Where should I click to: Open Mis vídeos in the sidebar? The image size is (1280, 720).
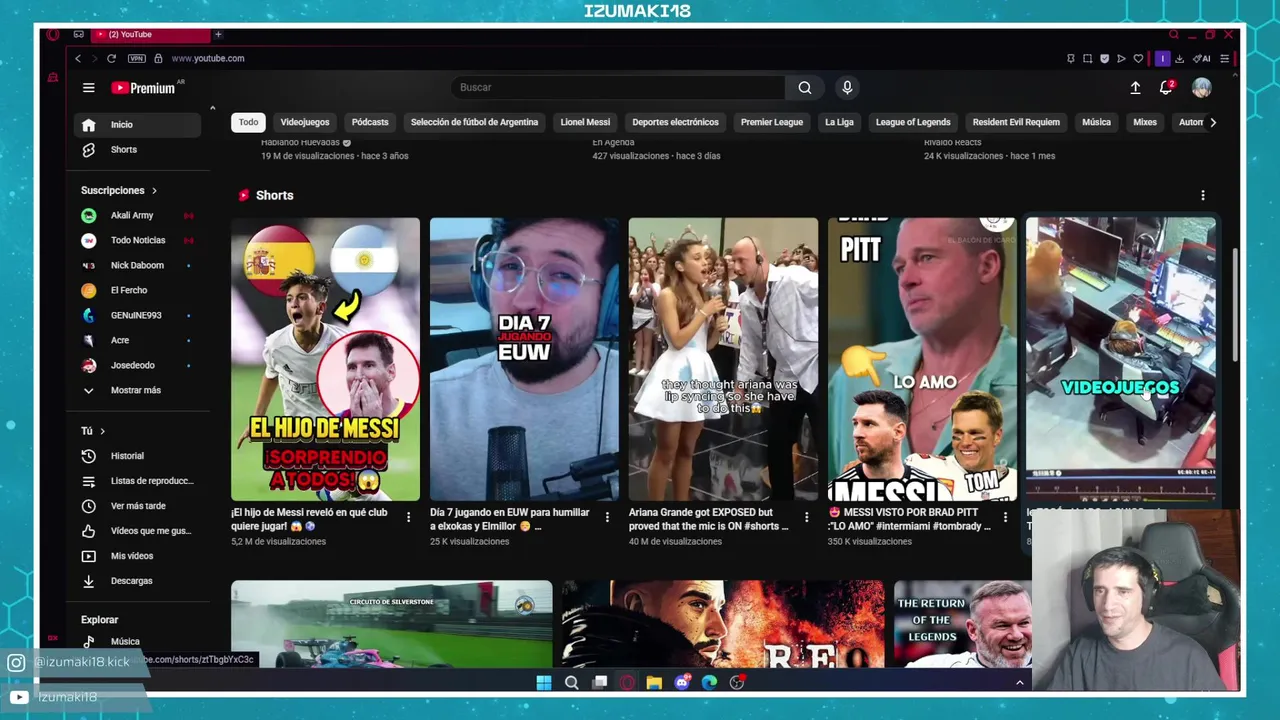point(137,556)
